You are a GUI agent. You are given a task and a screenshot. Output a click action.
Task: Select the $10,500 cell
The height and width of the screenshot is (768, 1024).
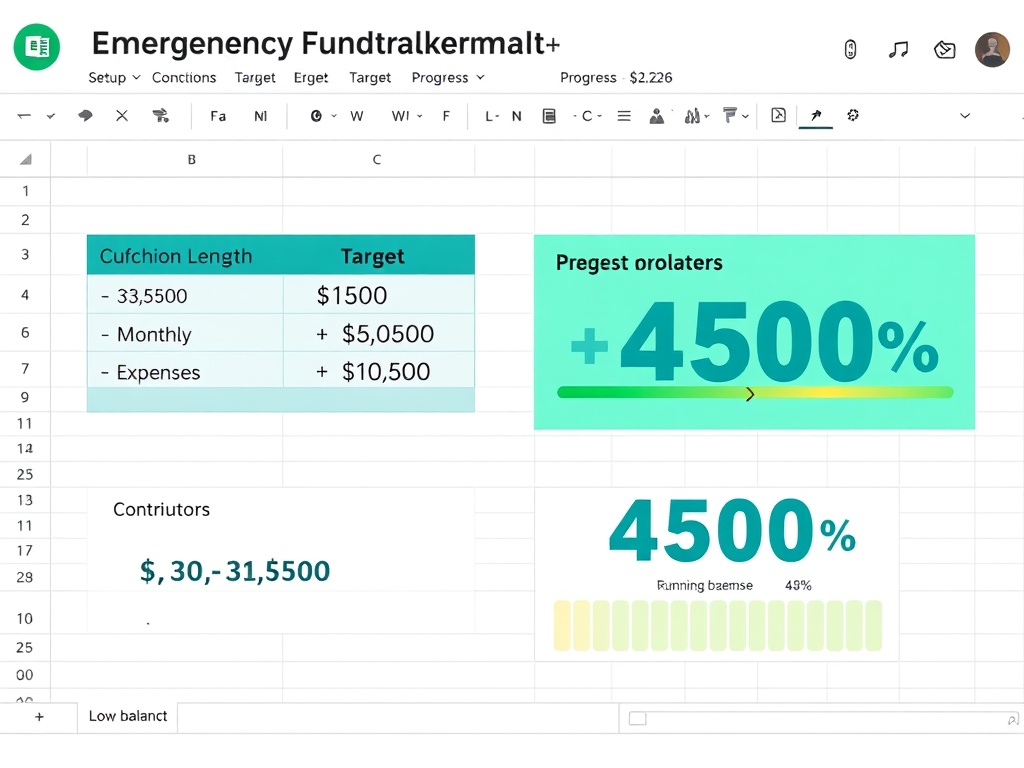click(379, 372)
